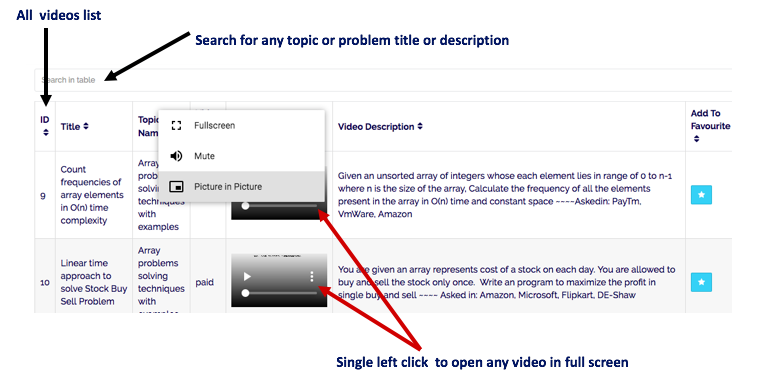Add video 9 to favourites with star
Screen dimensions: 766x385
(701, 195)
